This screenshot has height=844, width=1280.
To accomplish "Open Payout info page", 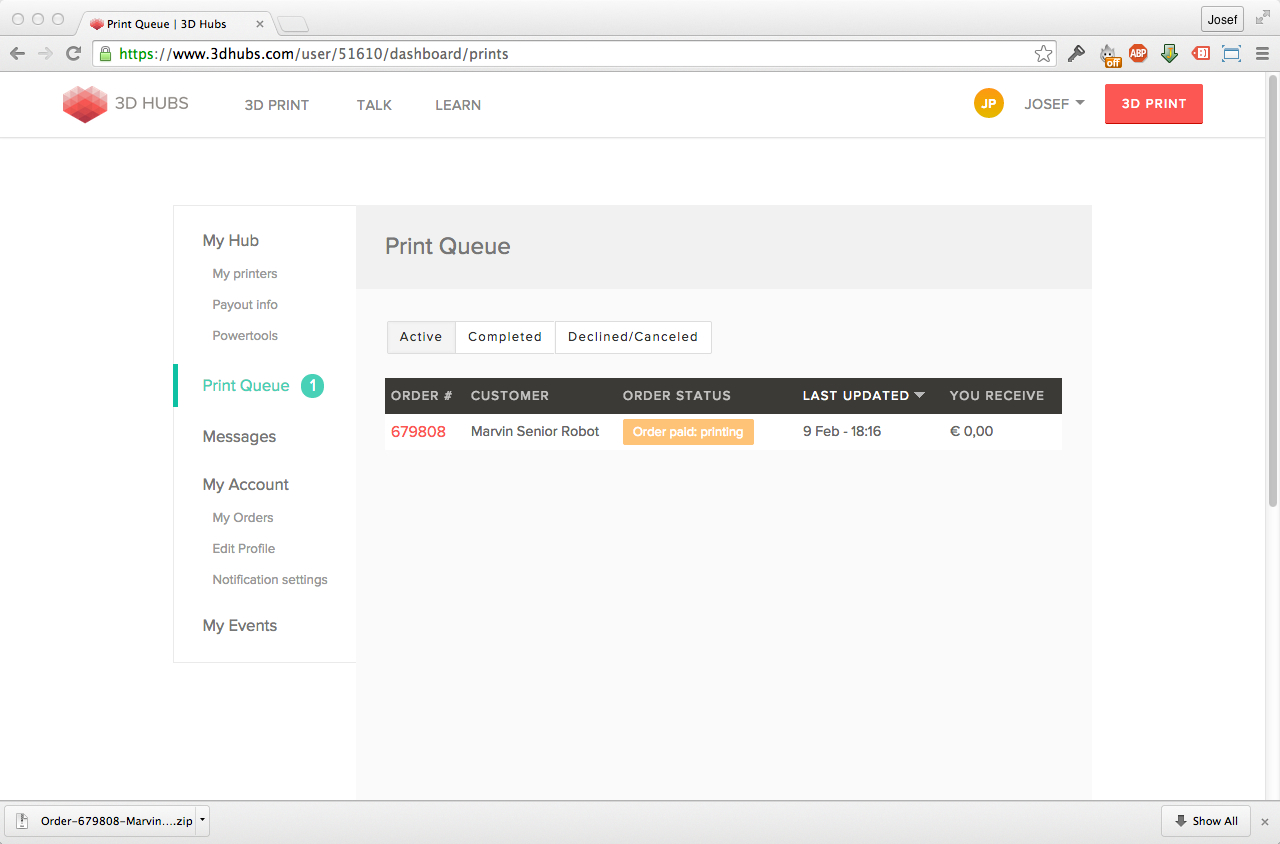I will 245,305.
